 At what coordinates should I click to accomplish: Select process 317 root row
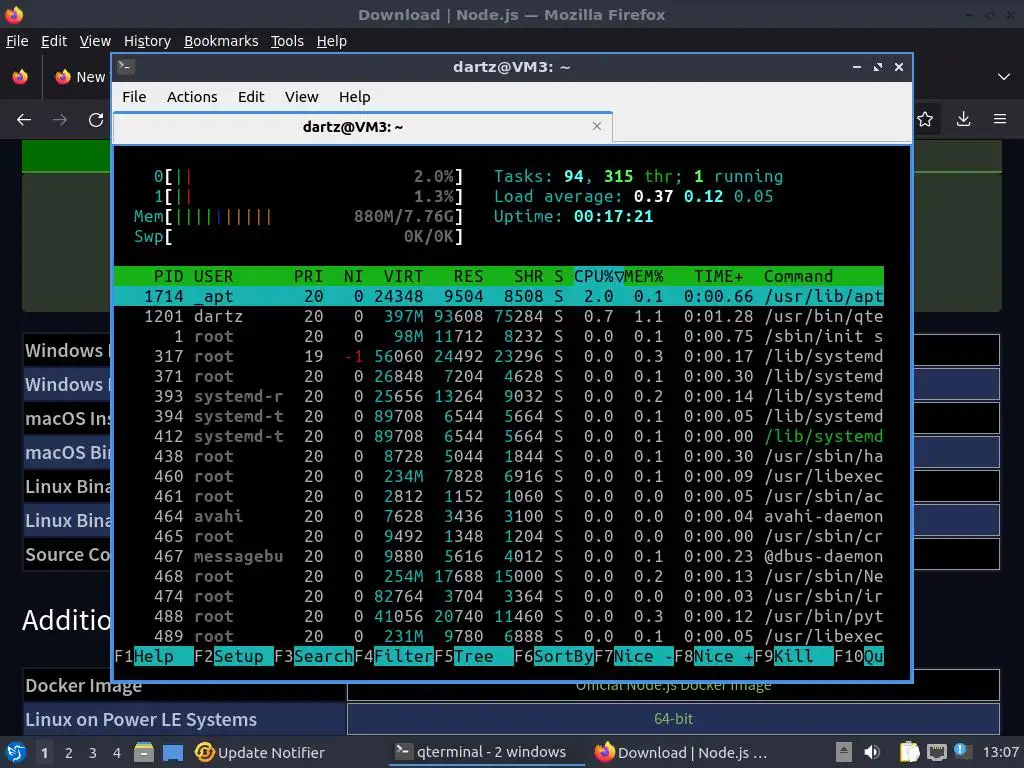point(499,356)
